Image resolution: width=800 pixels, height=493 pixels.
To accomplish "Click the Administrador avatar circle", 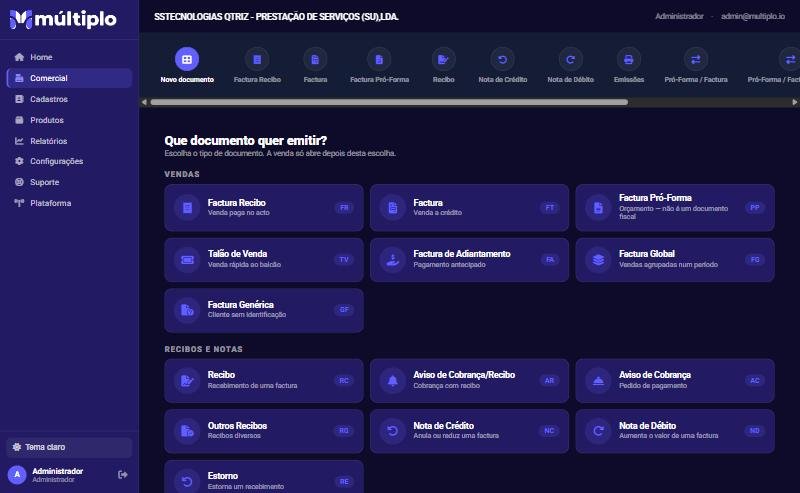I will 17,475.
